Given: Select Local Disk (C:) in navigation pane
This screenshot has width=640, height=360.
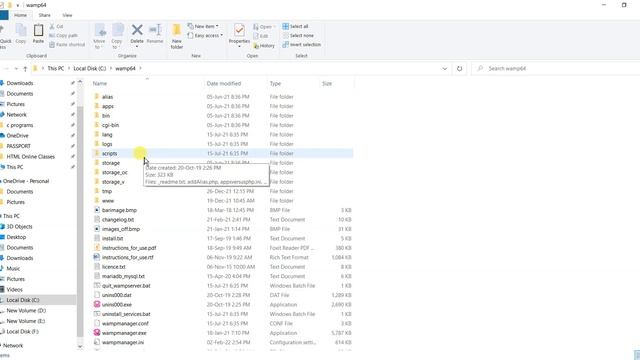Looking at the screenshot, I should pos(23,300).
